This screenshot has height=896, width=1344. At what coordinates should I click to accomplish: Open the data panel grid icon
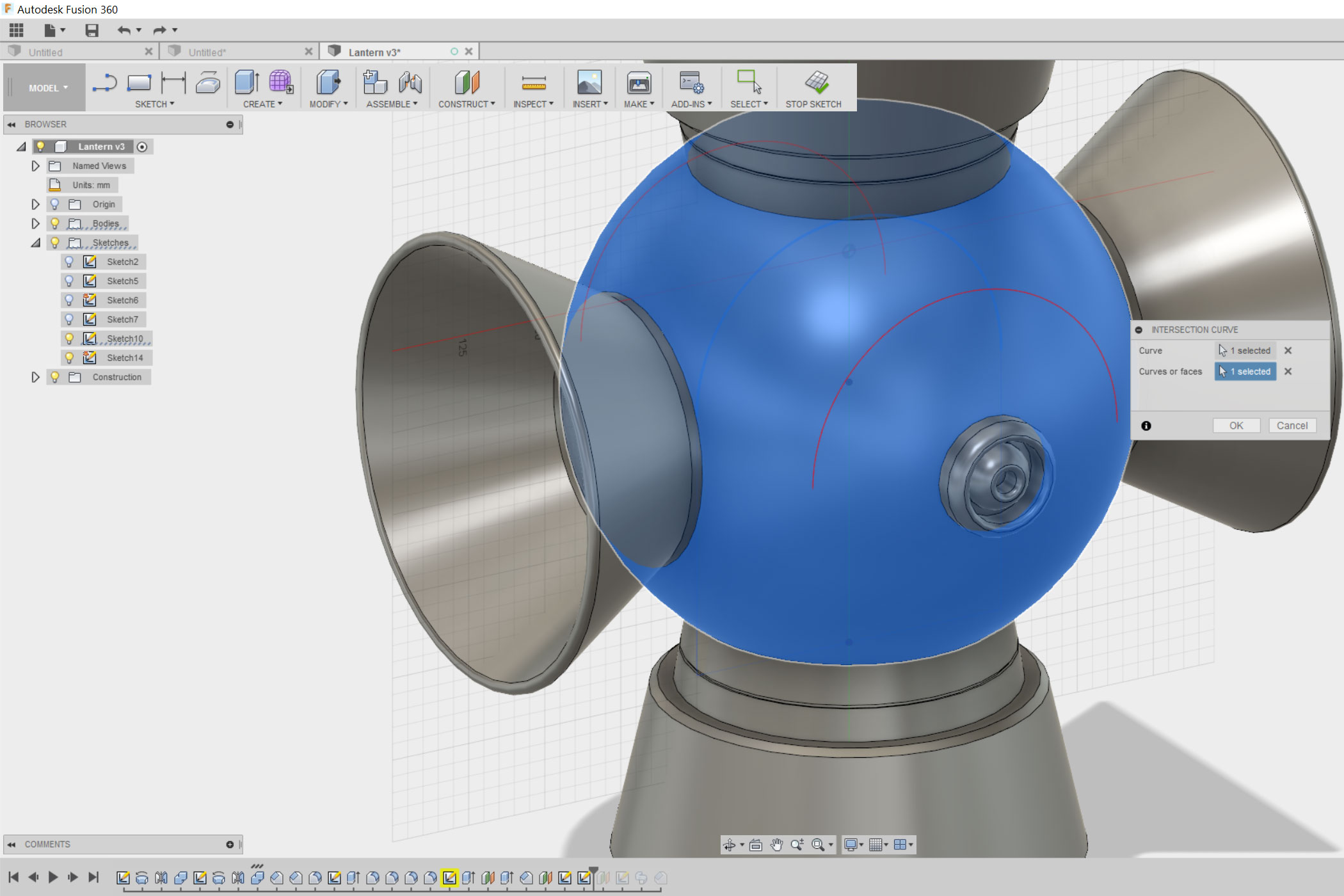(17, 30)
